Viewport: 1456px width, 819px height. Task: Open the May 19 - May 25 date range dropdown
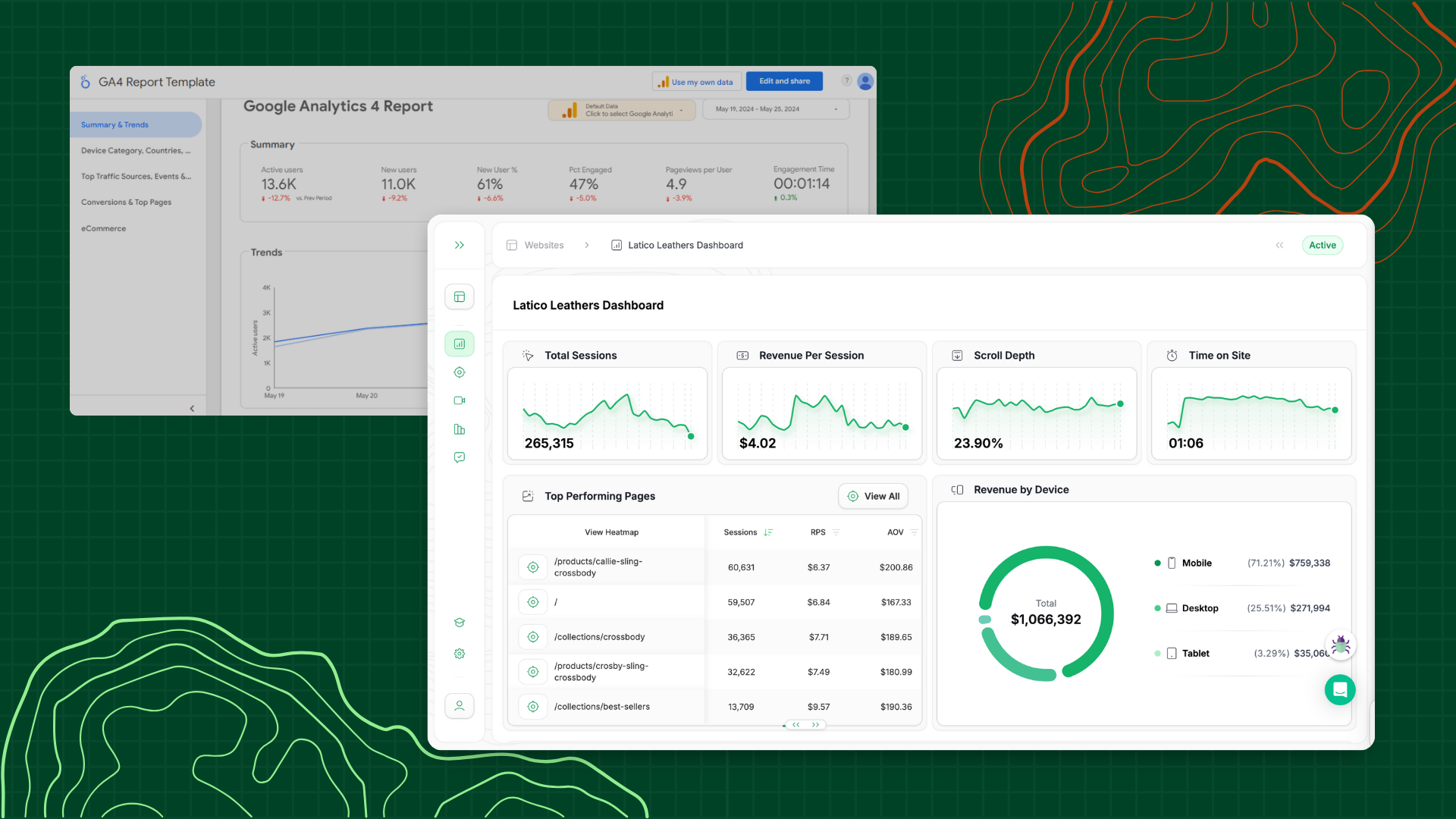click(x=776, y=109)
